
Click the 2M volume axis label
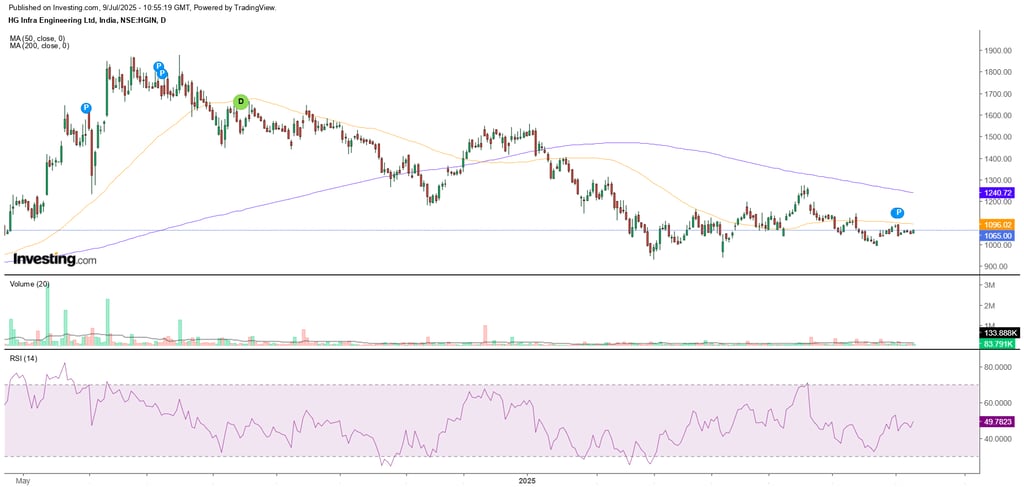pos(990,306)
